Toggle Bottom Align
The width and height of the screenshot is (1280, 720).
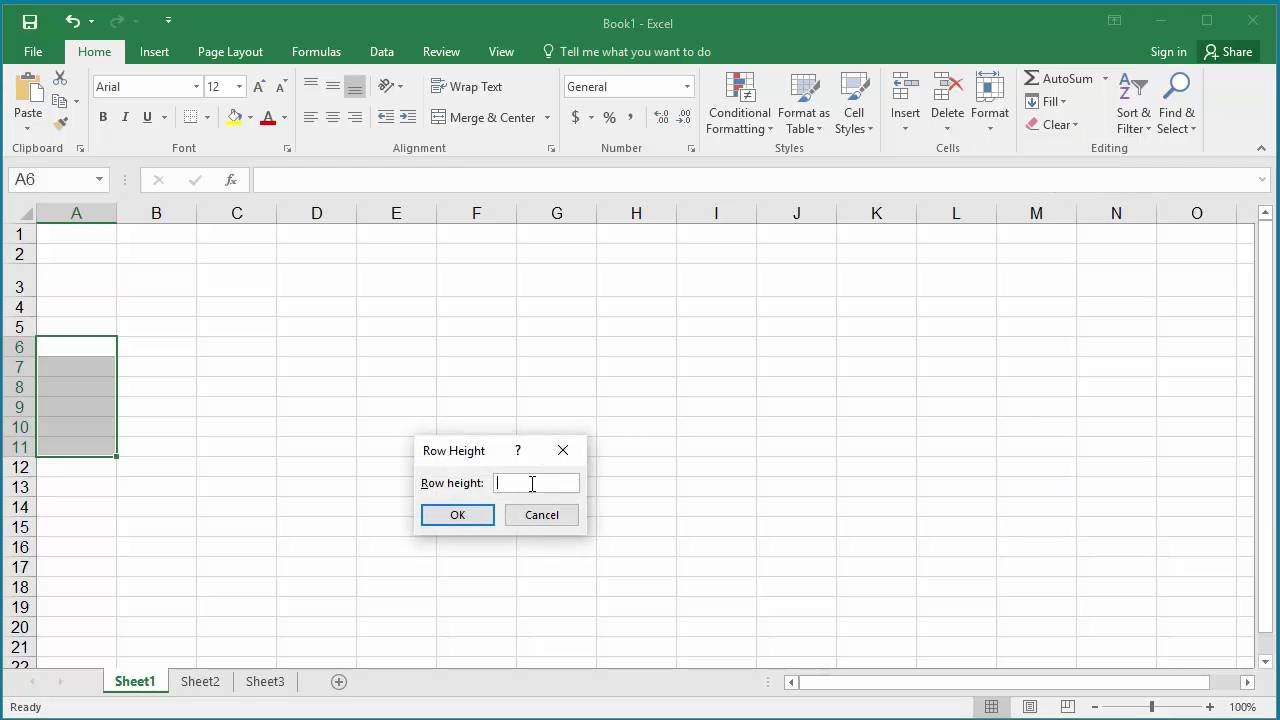coord(355,87)
